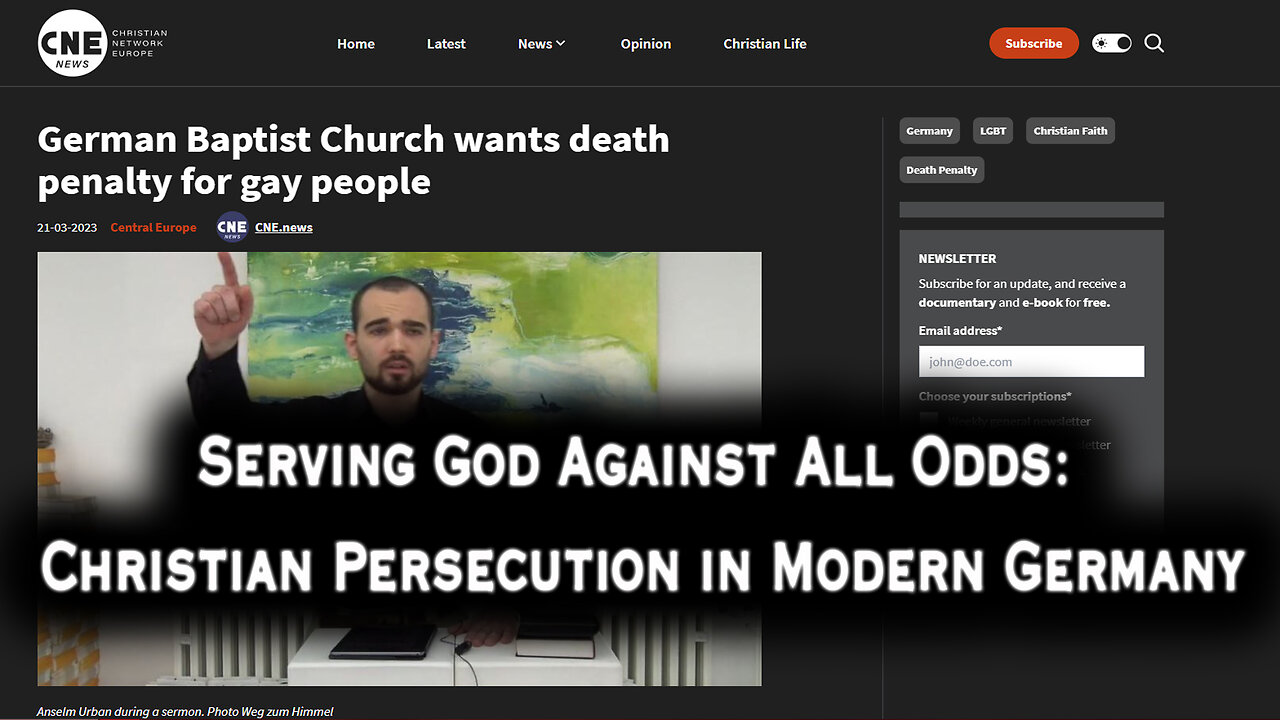Click the article headline about German Baptist Church
Screen dimensions: 1280x720
pyautogui.click(x=353, y=160)
